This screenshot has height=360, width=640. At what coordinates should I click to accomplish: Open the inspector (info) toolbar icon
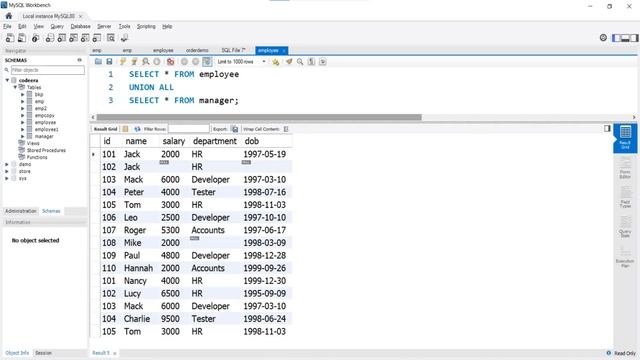pos(36,38)
